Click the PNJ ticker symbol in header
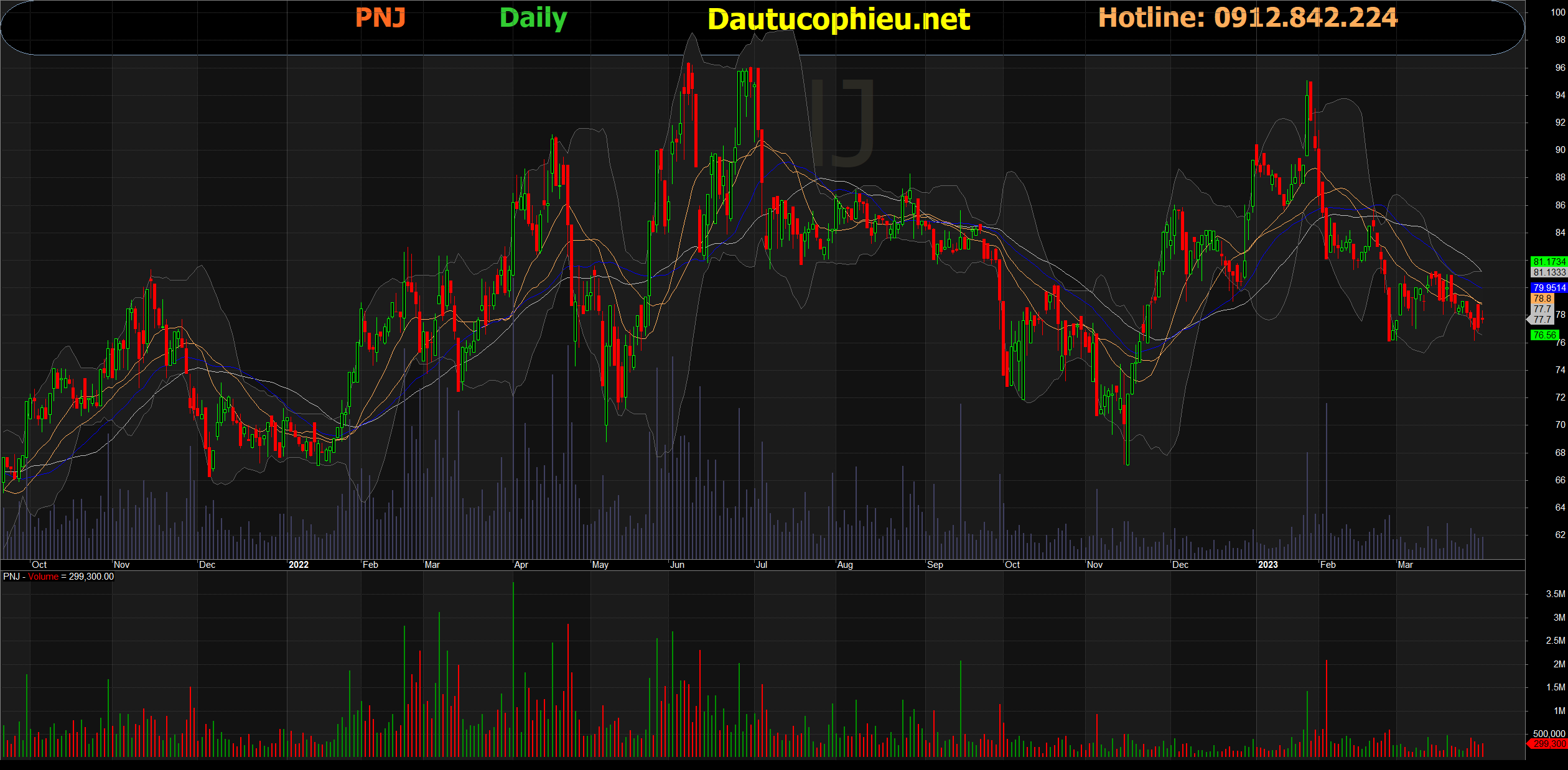 (380, 17)
